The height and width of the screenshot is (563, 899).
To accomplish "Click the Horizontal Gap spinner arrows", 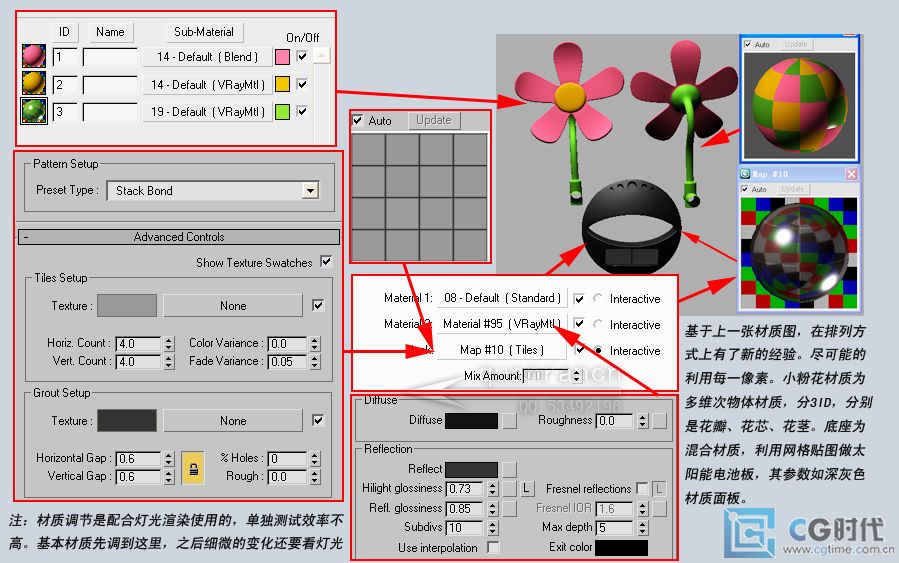I will 169,459.
